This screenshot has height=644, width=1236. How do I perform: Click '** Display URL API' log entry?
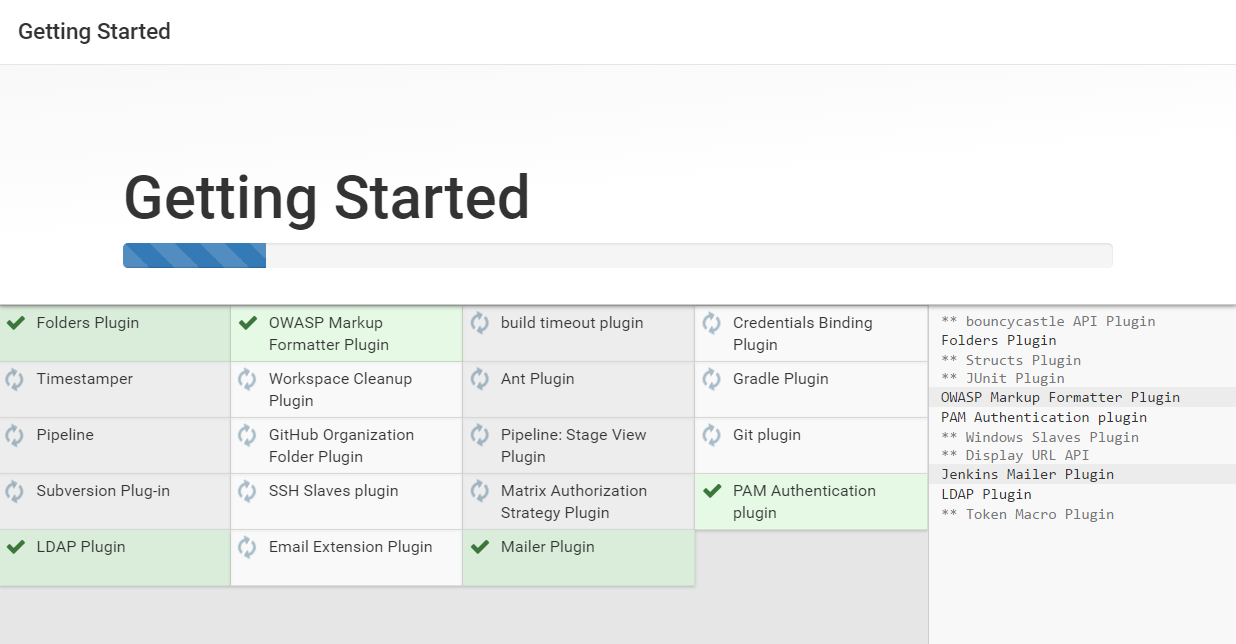pos(1015,455)
